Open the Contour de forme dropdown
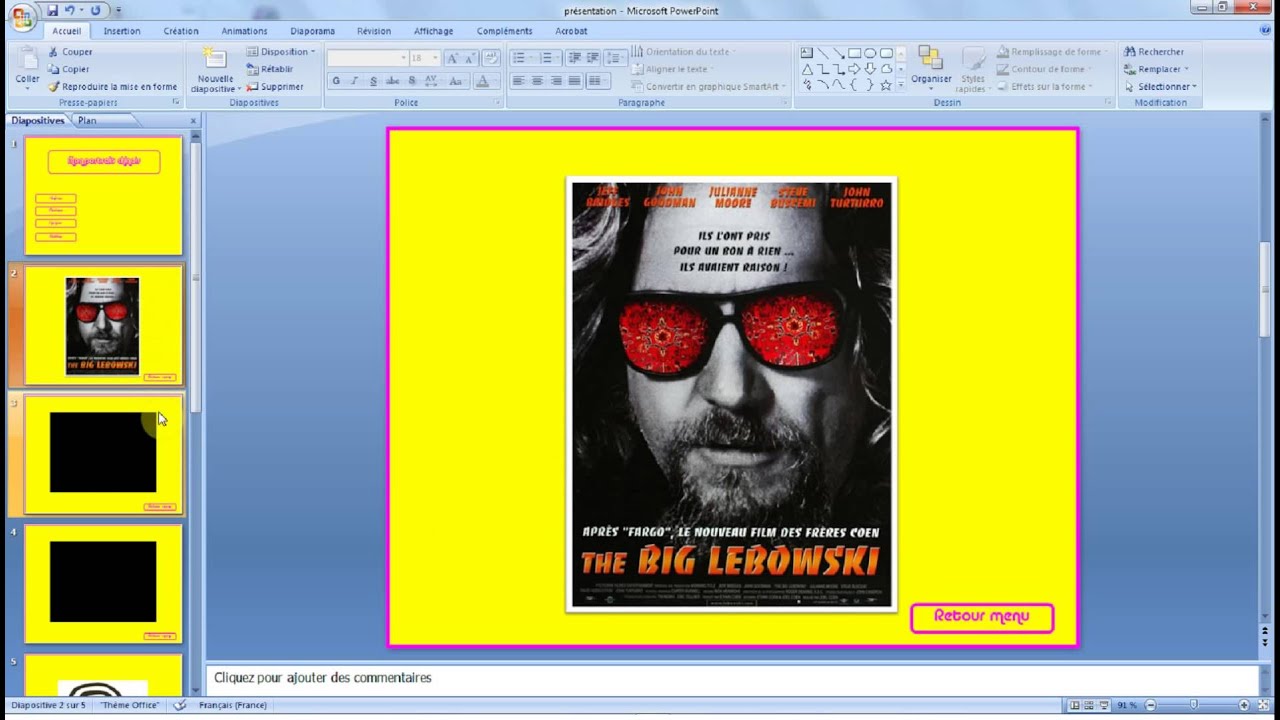Screen dimensions: 1280x720 point(1044,69)
